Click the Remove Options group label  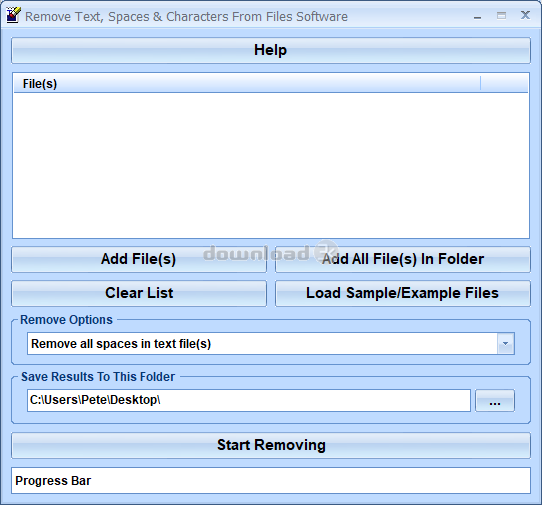coord(66,320)
